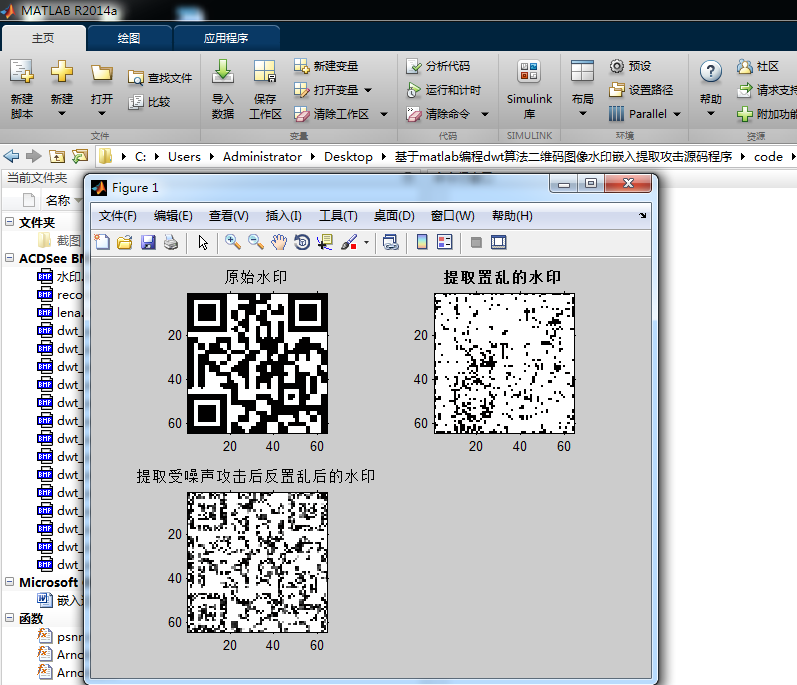Image resolution: width=797 pixels, height=685 pixels.
Task: Click Desktop in the address path
Action: [x=348, y=157]
